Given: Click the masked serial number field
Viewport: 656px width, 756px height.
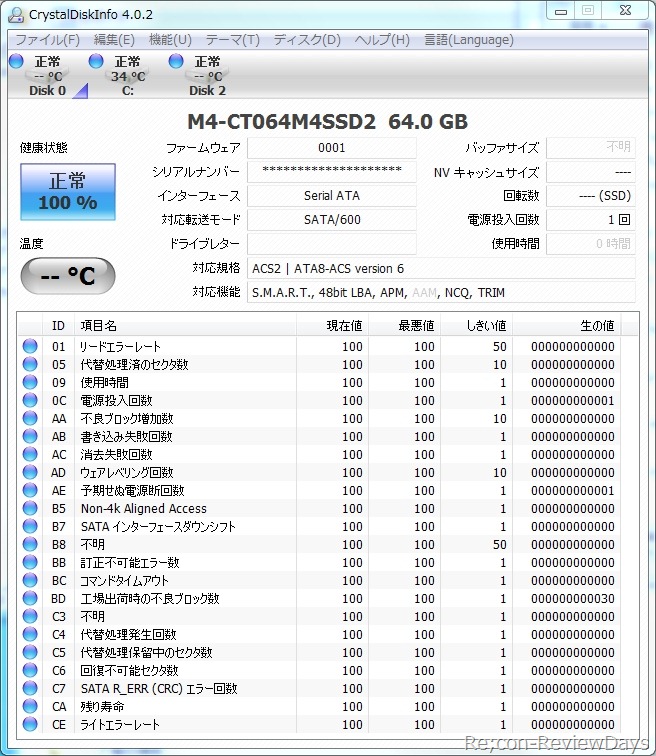Looking at the screenshot, I should point(332,172).
